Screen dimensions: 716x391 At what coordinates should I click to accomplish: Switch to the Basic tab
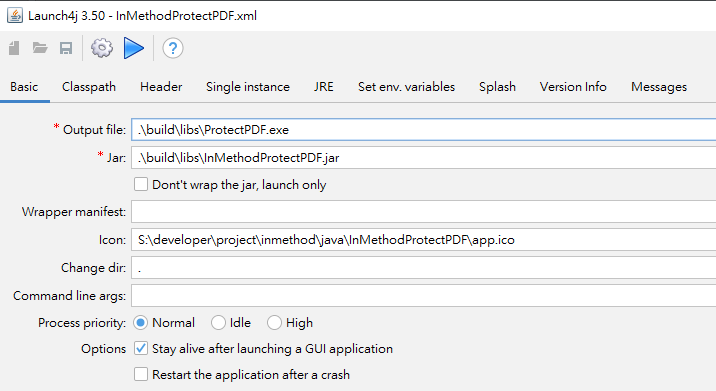(x=24, y=87)
